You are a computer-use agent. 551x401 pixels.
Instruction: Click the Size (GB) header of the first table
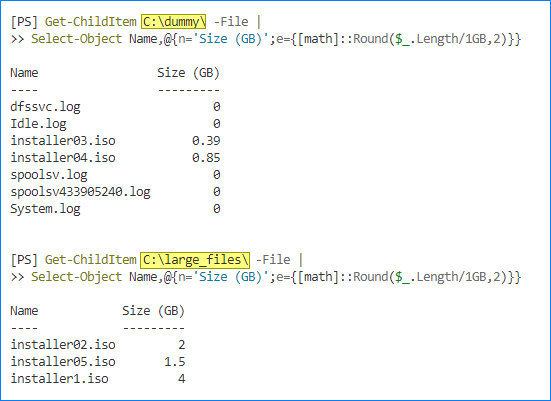[188, 73]
